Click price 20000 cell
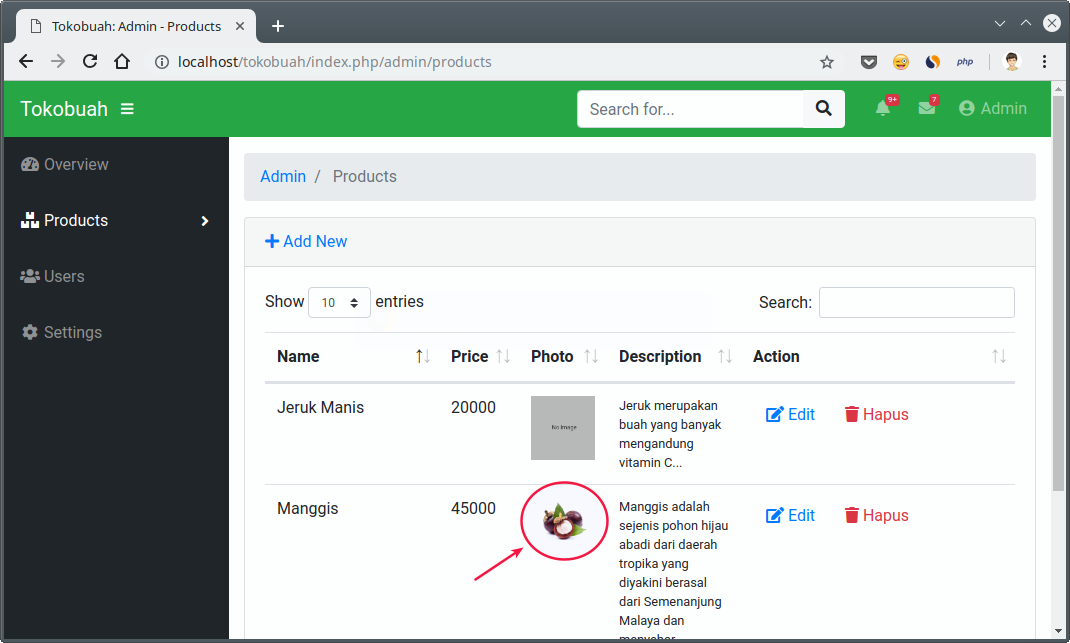The width and height of the screenshot is (1070, 643). pos(473,408)
